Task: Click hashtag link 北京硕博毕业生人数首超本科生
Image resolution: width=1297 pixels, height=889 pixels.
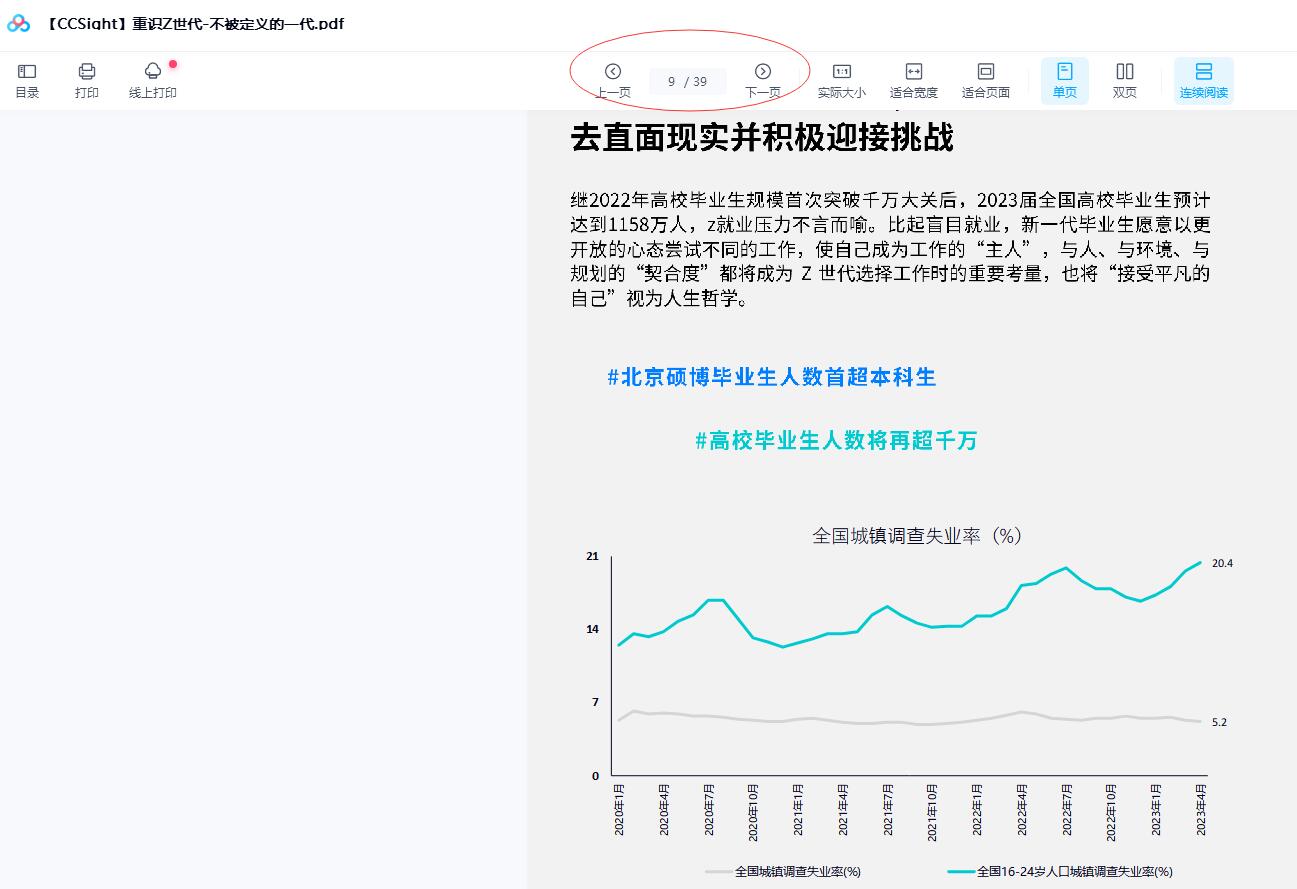Action: click(771, 378)
